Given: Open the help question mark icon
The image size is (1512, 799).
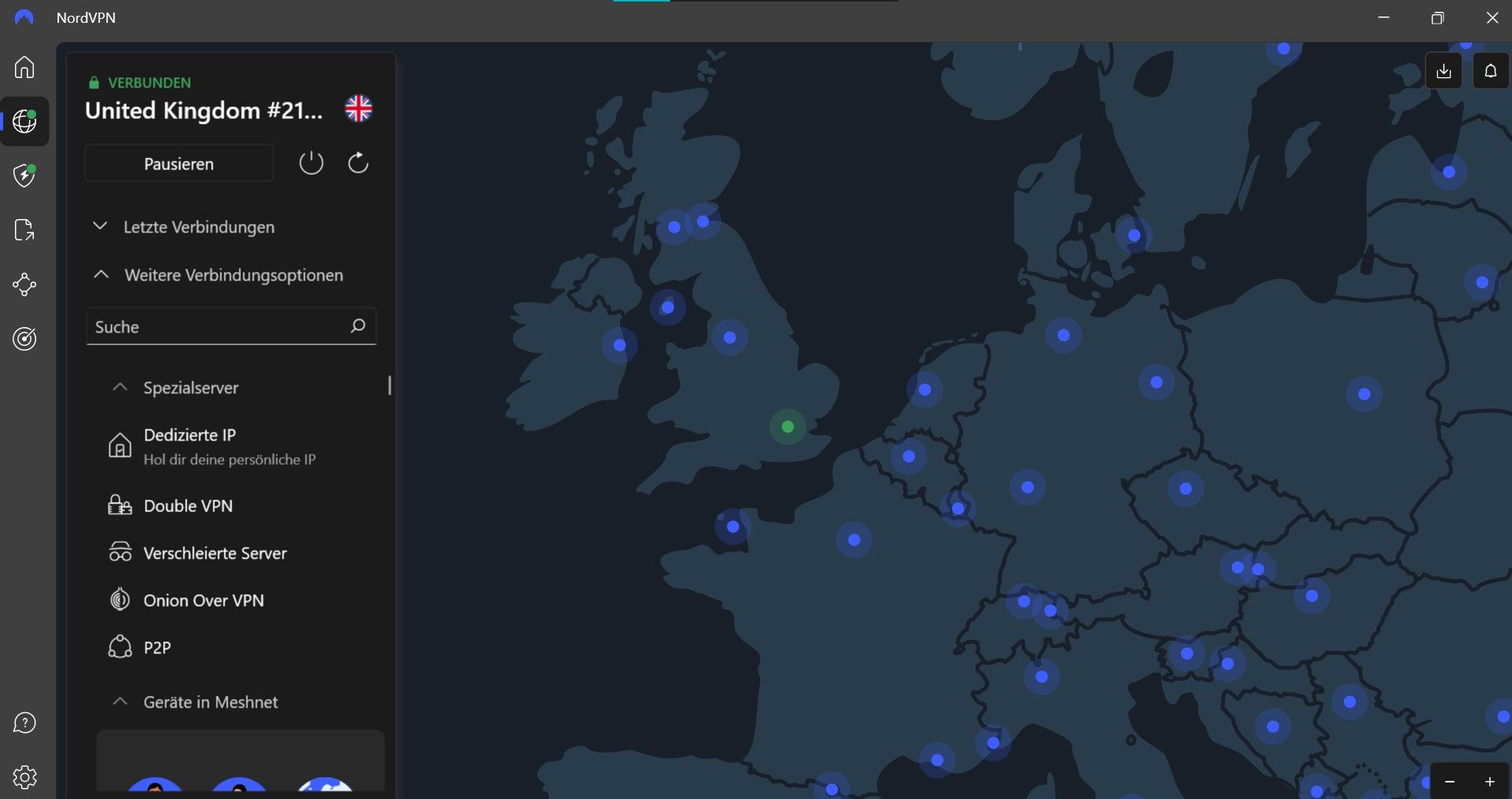Looking at the screenshot, I should pyautogui.click(x=24, y=723).
